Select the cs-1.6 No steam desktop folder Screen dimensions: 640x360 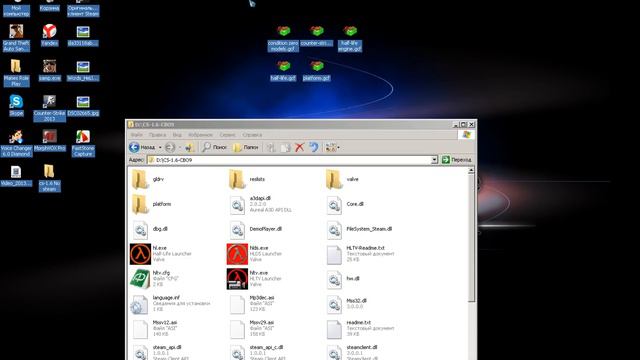click(49, 178)
